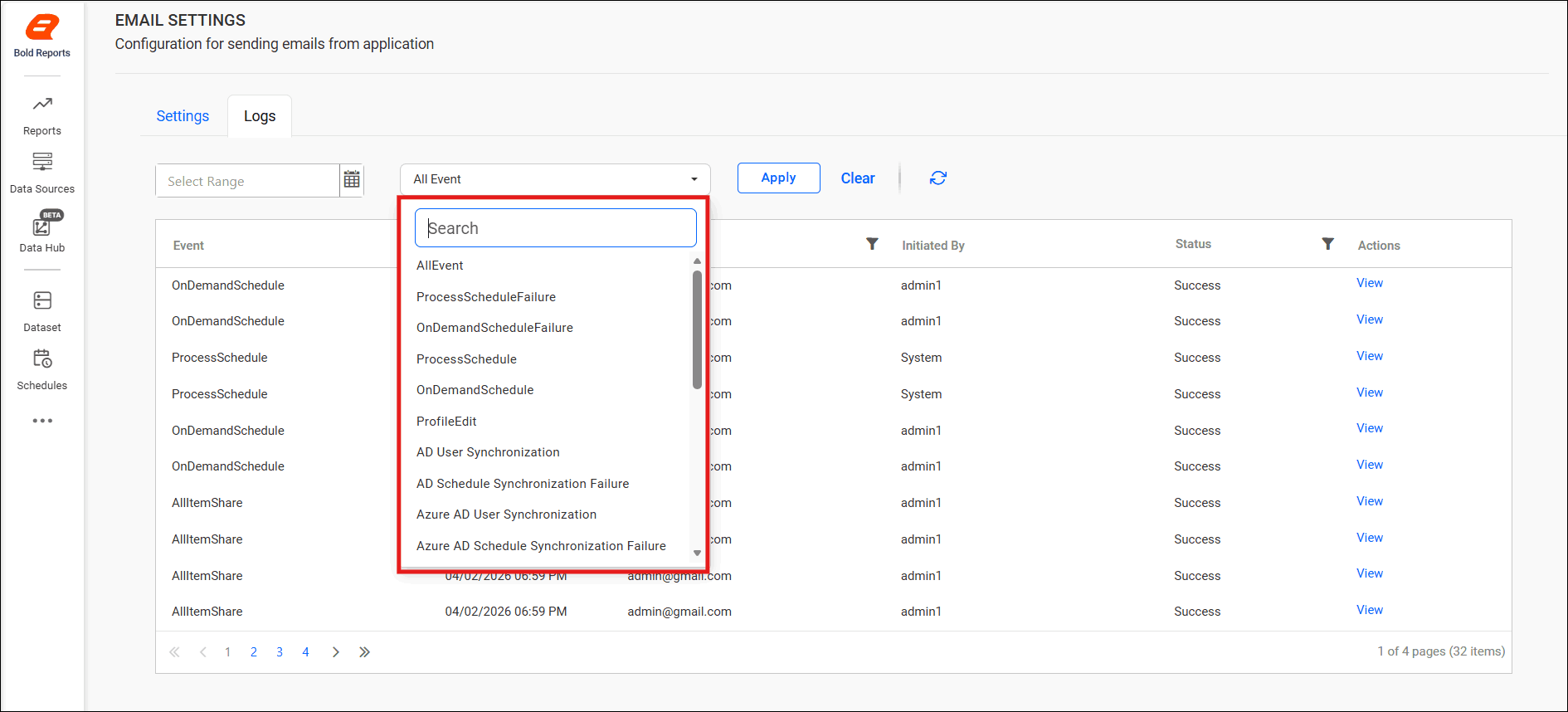
Task: Click the bottom 04/02/2026 06:59 PM cell
Action: click(x=506, y=612)
